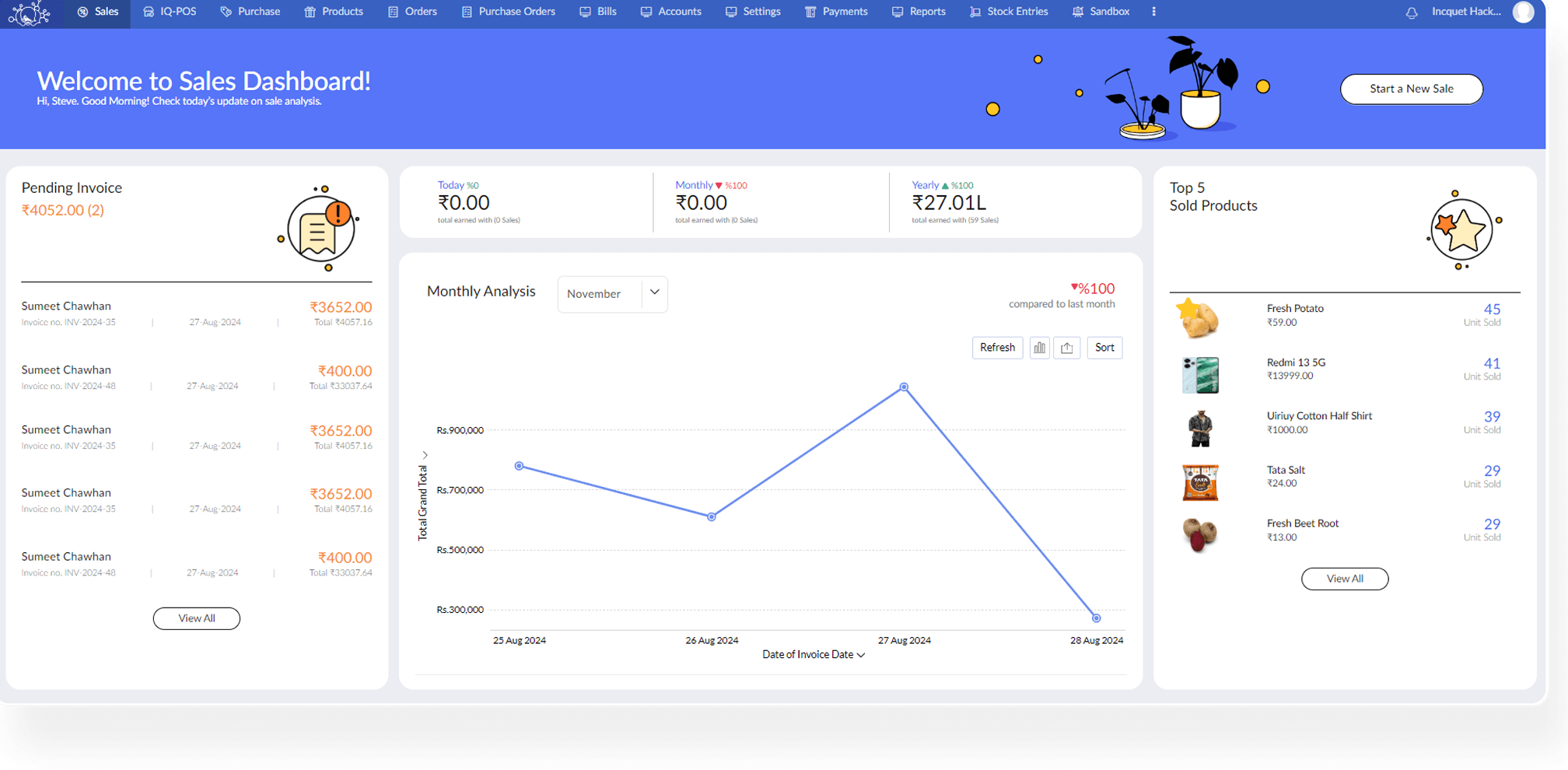Refresh the Monthly Analysis chart
The height and width of the screenshot is (770, 1568).
click(997, 348)
